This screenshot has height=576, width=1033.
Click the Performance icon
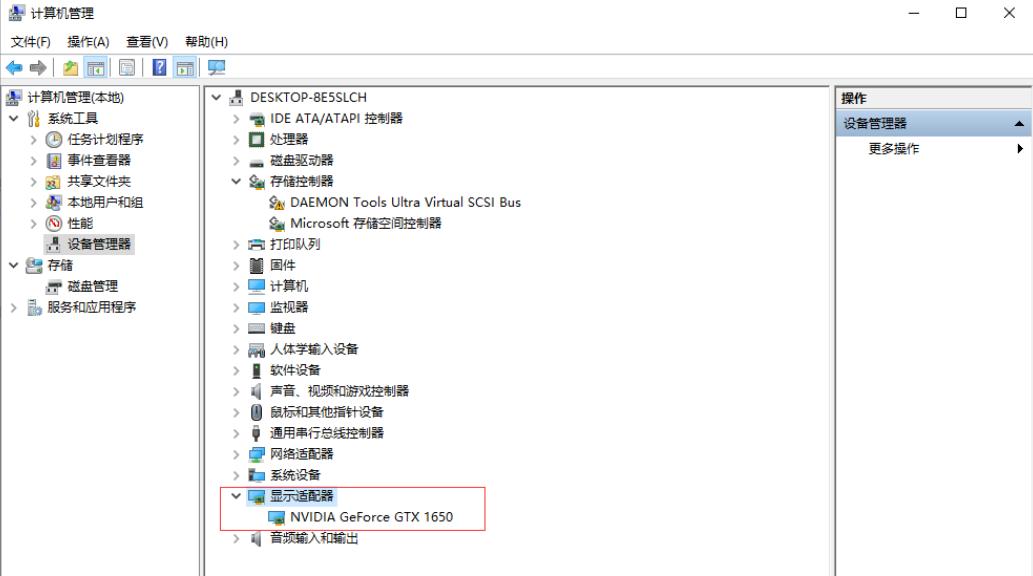click(54, 223)
